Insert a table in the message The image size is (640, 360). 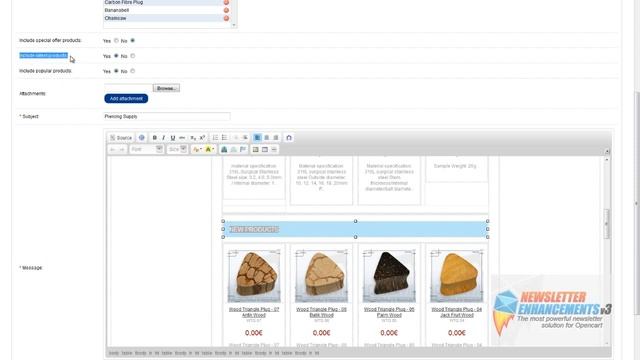point(265,150)
